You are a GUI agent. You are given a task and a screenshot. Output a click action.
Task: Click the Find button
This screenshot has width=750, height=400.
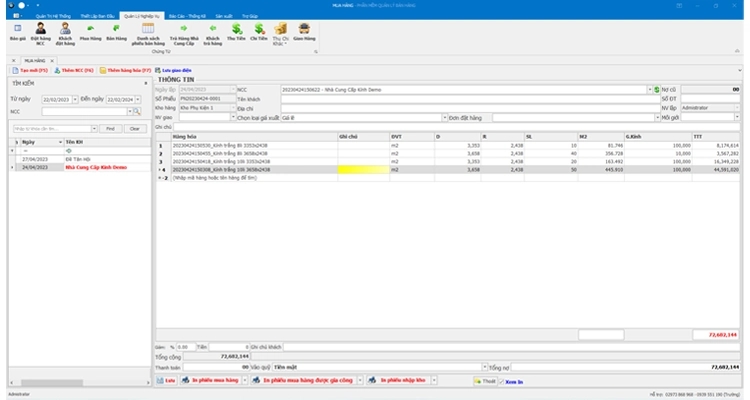(109, 128)
